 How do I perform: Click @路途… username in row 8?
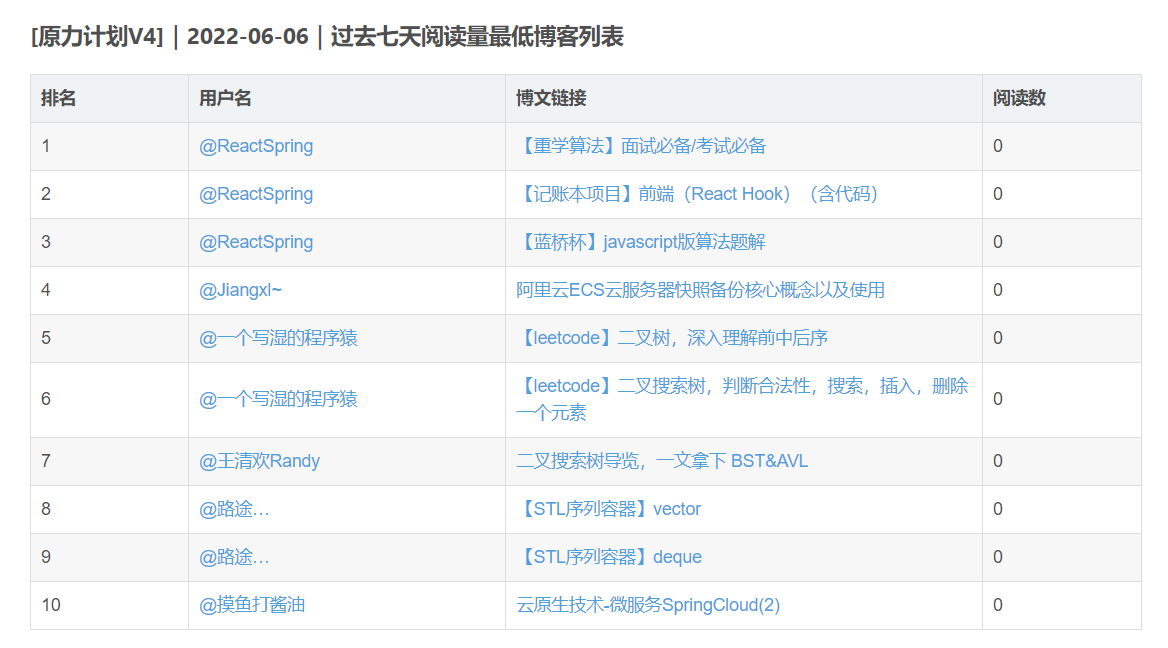[x=234, y=509]
